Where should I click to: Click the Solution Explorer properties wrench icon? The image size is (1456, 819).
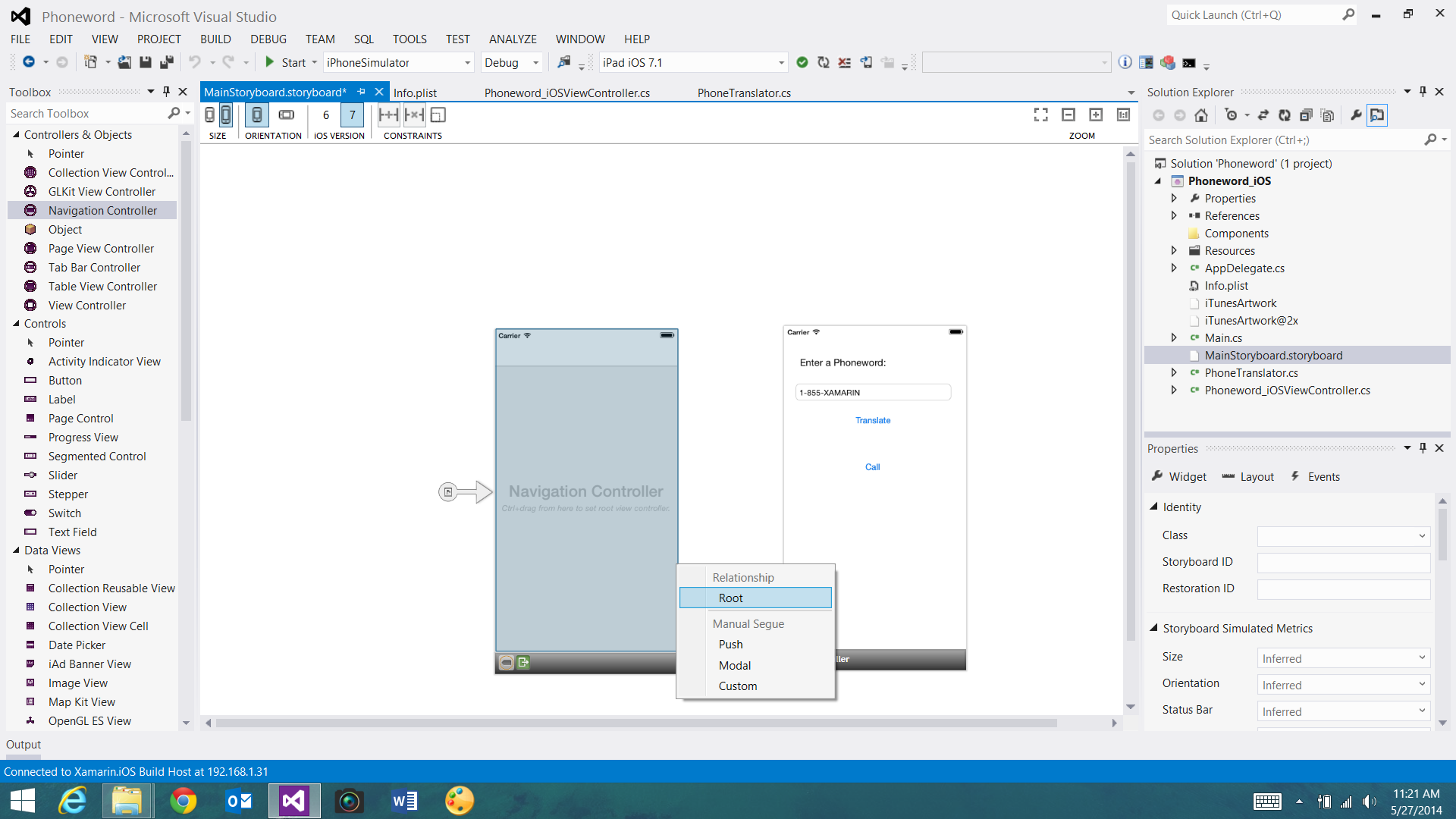coord(1356,115)
